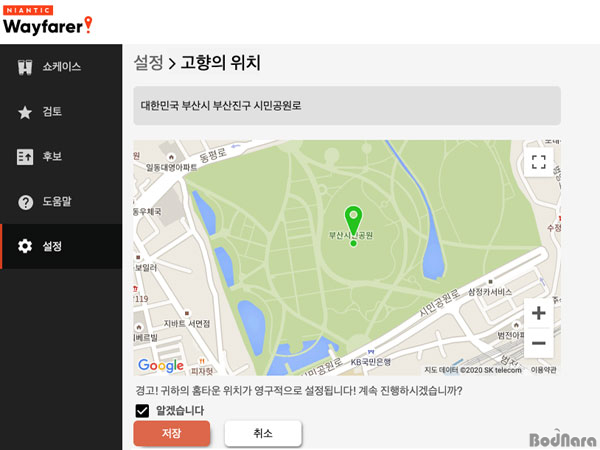Click the KB국민은행 map label
The image size is (600, 450).
371,362
